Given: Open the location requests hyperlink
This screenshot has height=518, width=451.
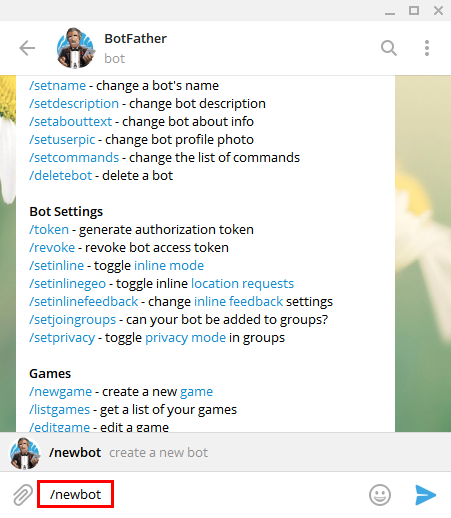Looking at the screenshot, I should coord(242,284).
